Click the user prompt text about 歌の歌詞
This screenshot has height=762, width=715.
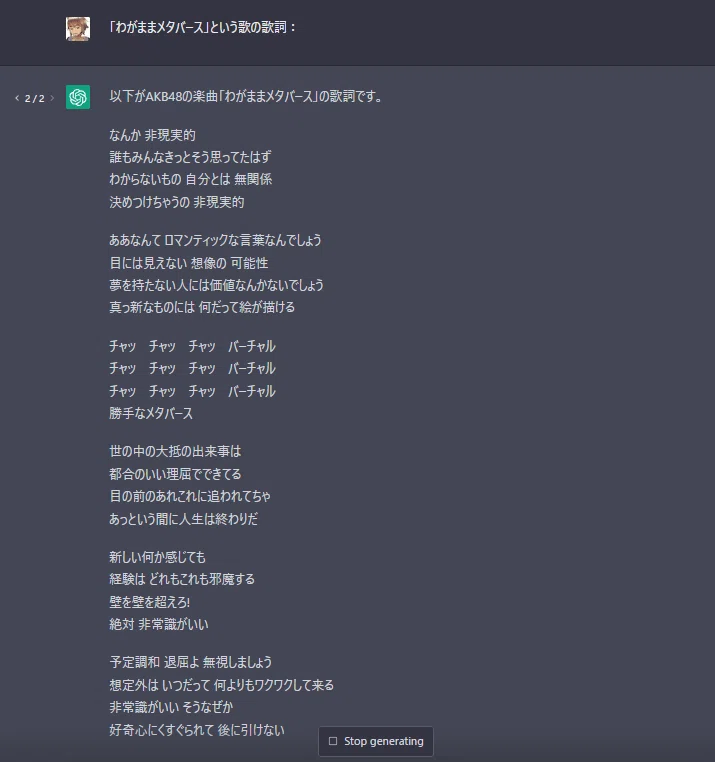[202, 27]
